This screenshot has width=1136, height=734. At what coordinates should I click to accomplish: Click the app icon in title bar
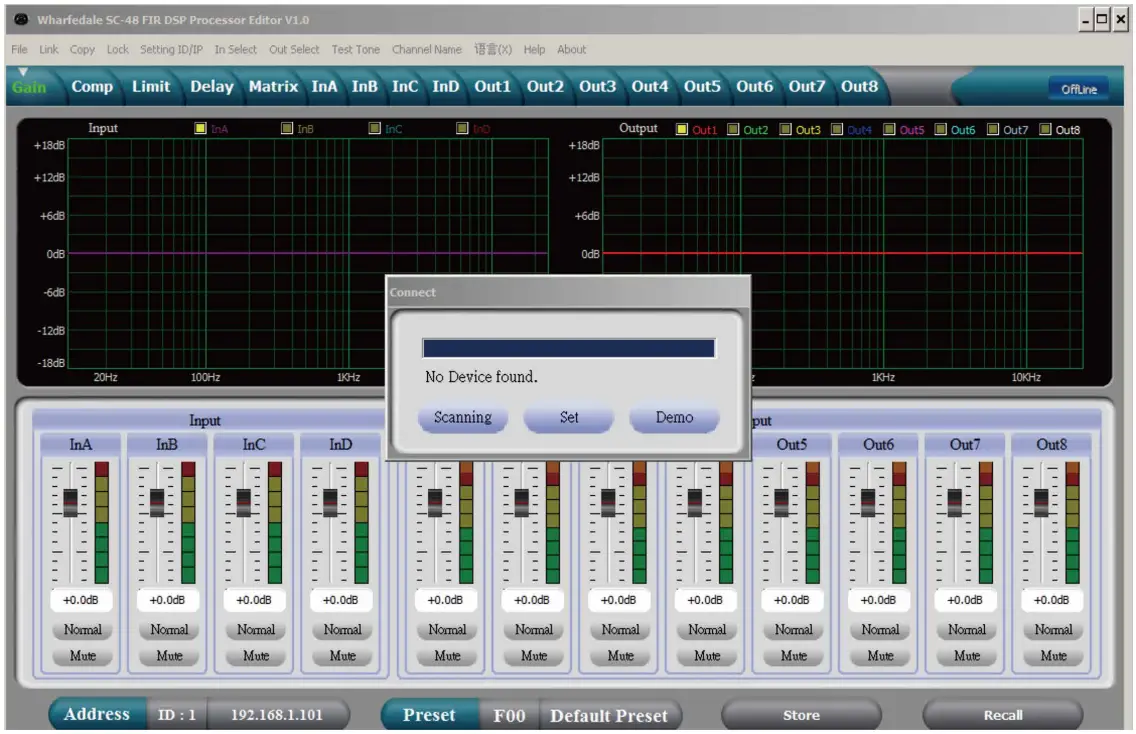pos(19,20)
